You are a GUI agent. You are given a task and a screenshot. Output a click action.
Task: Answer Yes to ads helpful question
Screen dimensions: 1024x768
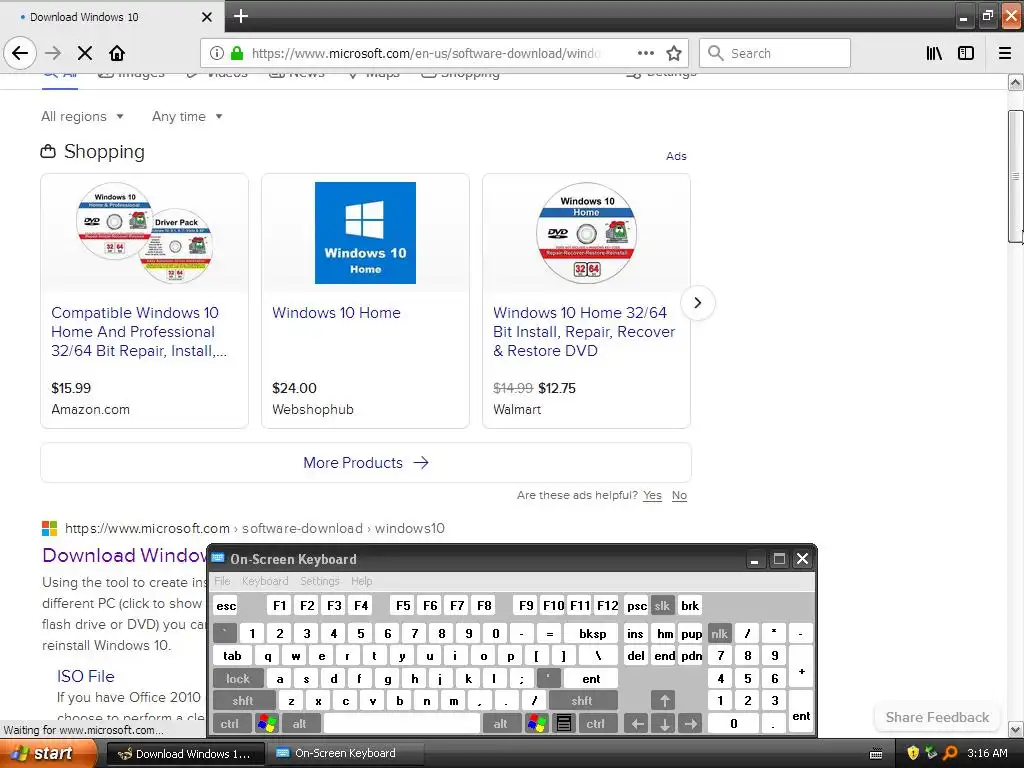[652, 495]
